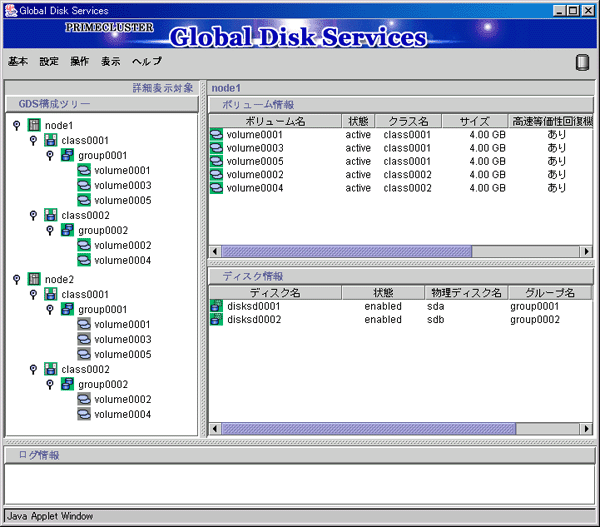The image size is (600, 527).
Task: Click group0002 icon under node1
Action: (67, 230)
